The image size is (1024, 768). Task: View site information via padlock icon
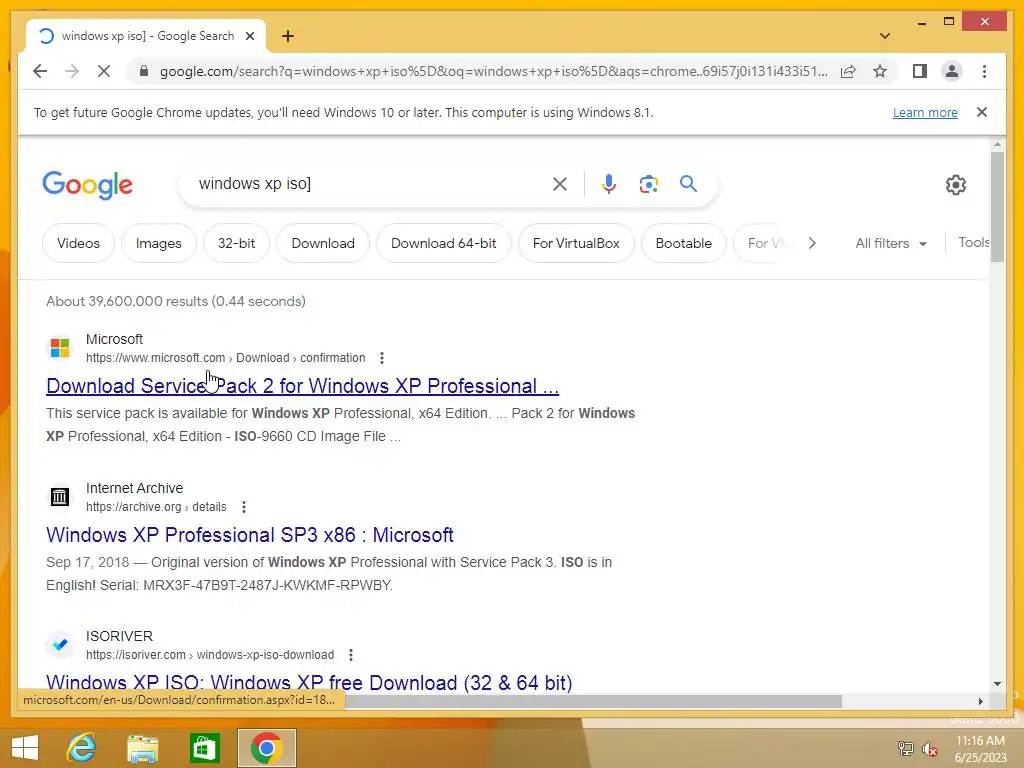tap(144, 71)
